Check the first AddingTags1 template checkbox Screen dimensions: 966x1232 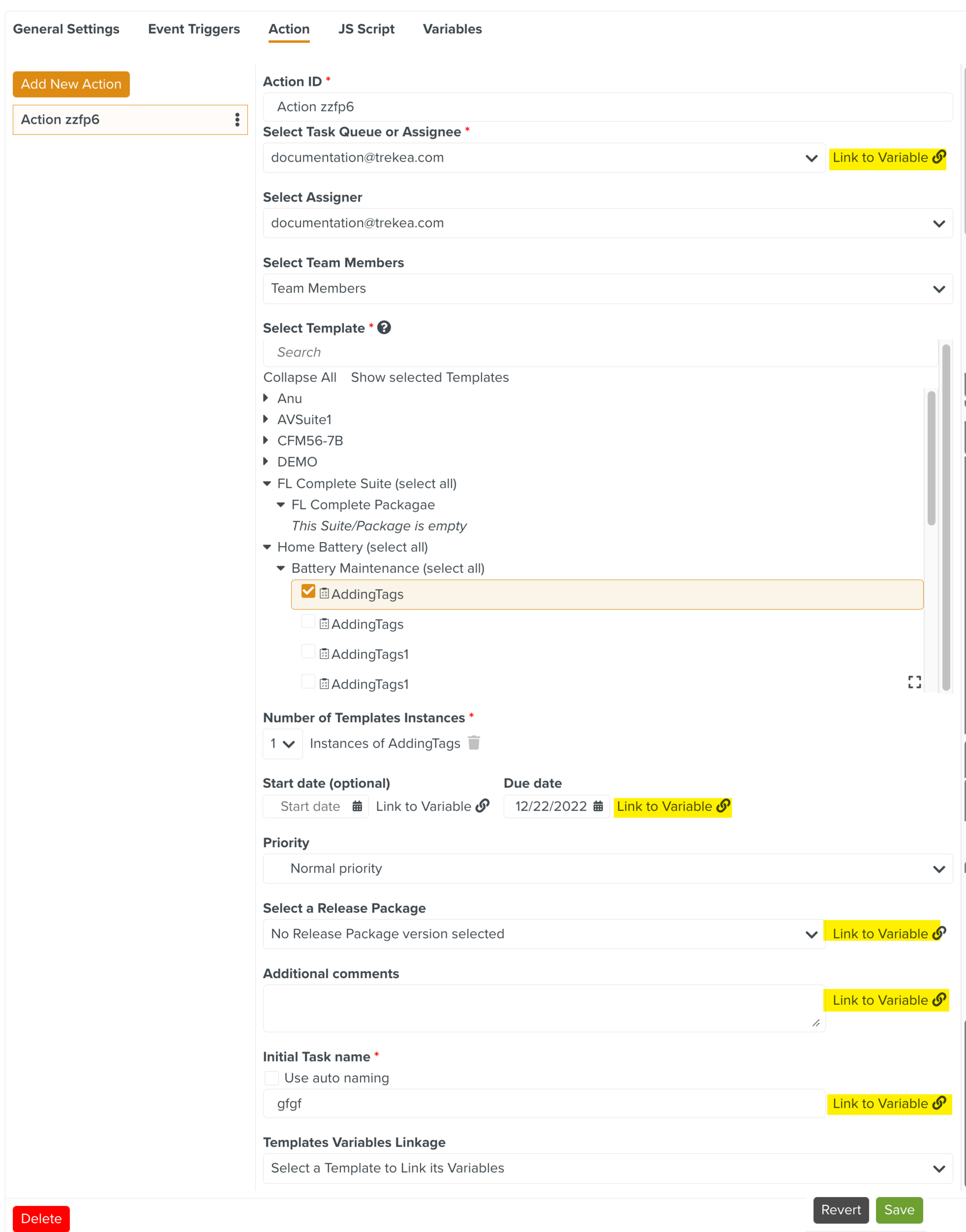point(308,651)
